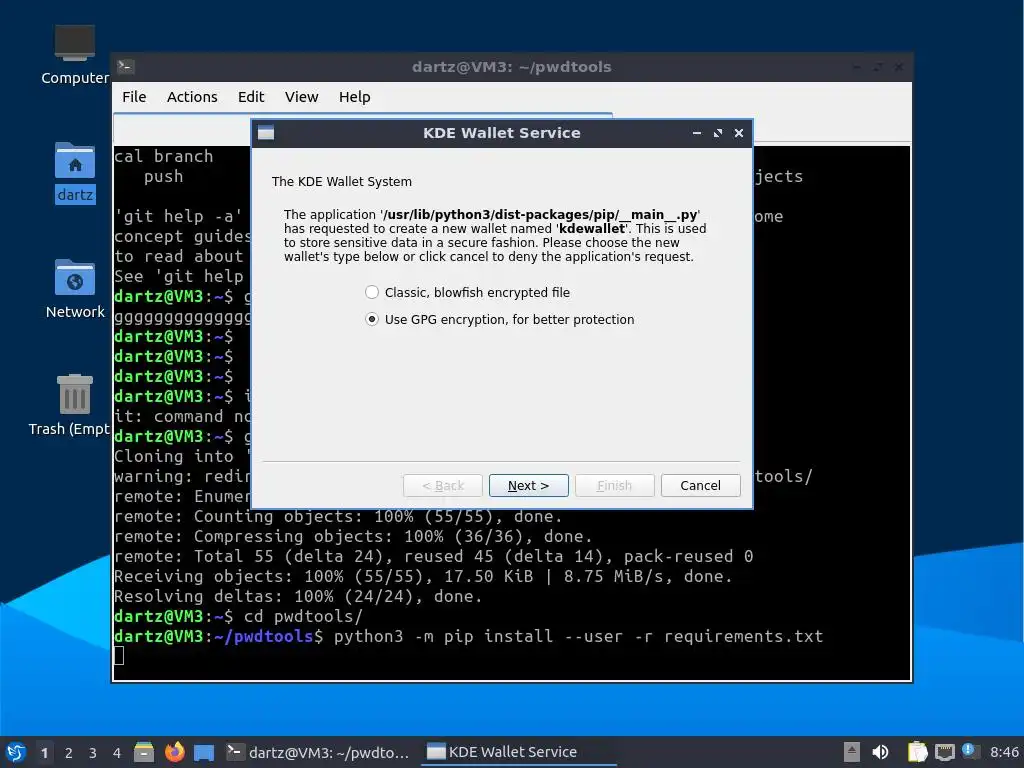1024x768 pixels.
Task: Select the Trash desktop icon
Action: (70, 405)
